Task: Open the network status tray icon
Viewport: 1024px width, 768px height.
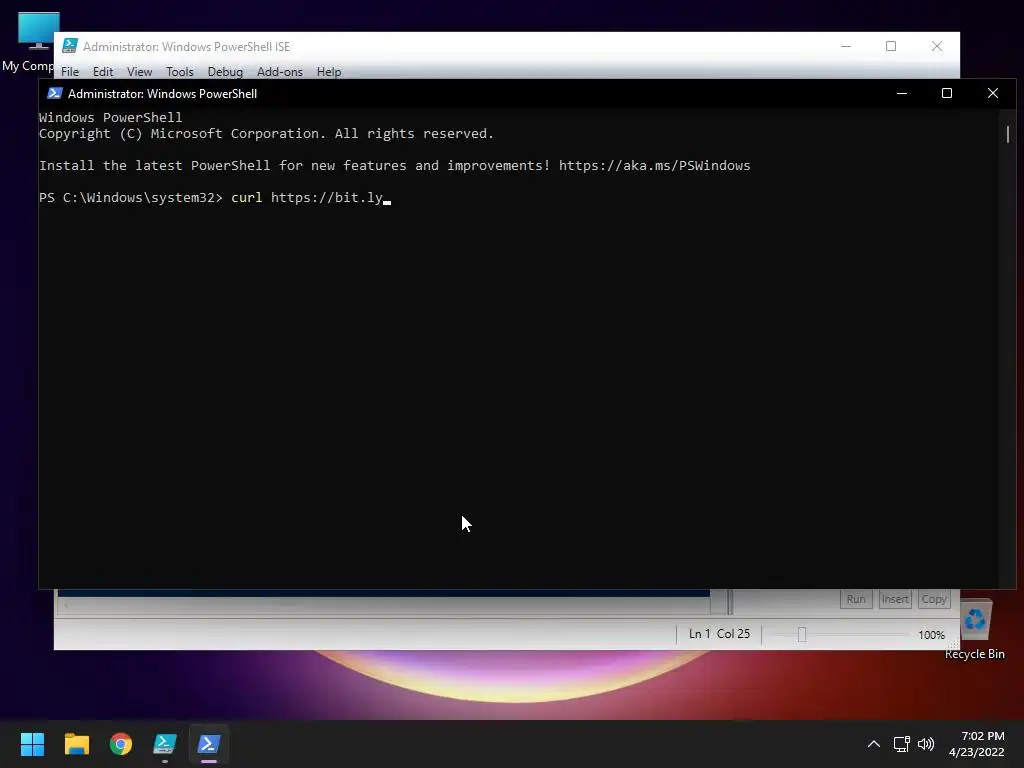Action: click(902, 744)
